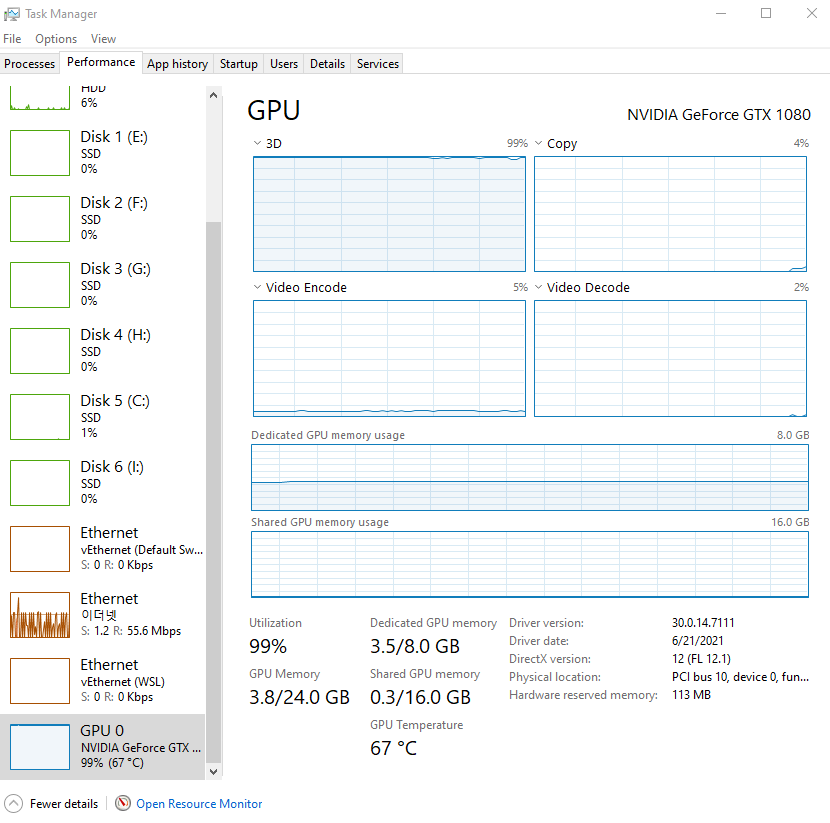The image size is (830, 823).
Task: Select Disk 5 (C:) in sidebar
Action: (x=103, y=417)
